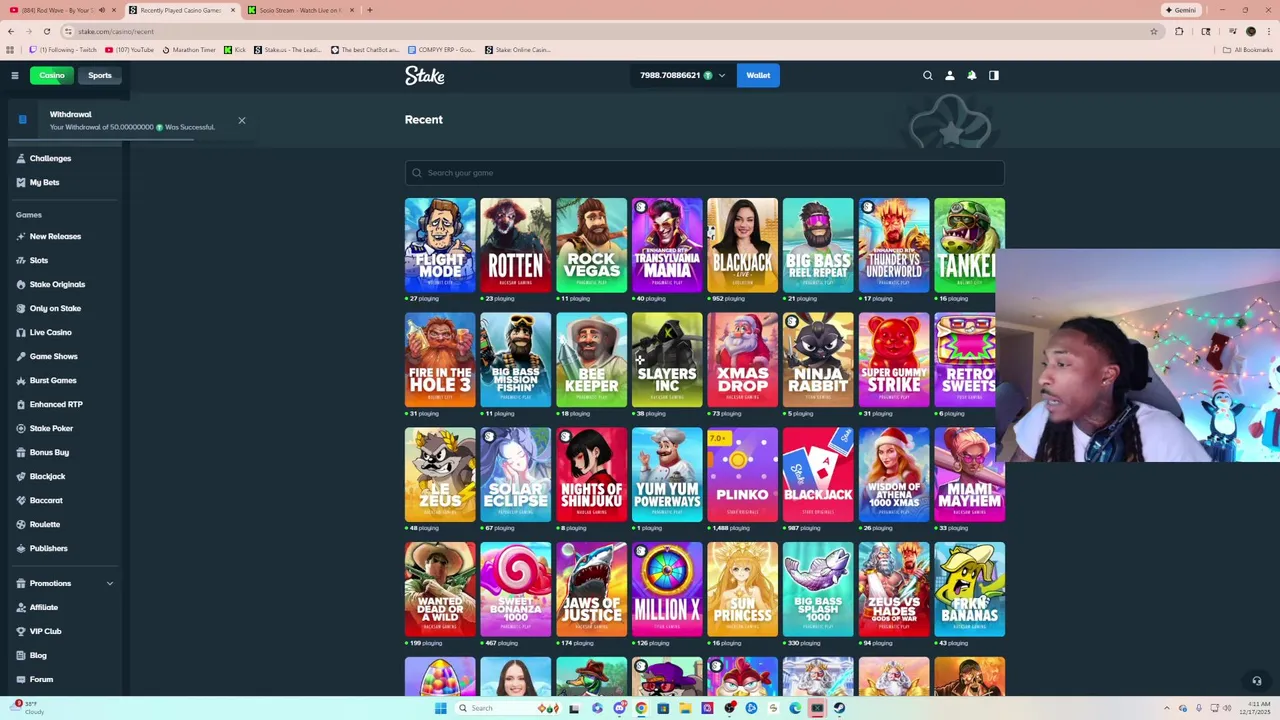Screen dimensions: 1280x720
Task: Click the Roulette icon in sidebar
Action: 21,524
